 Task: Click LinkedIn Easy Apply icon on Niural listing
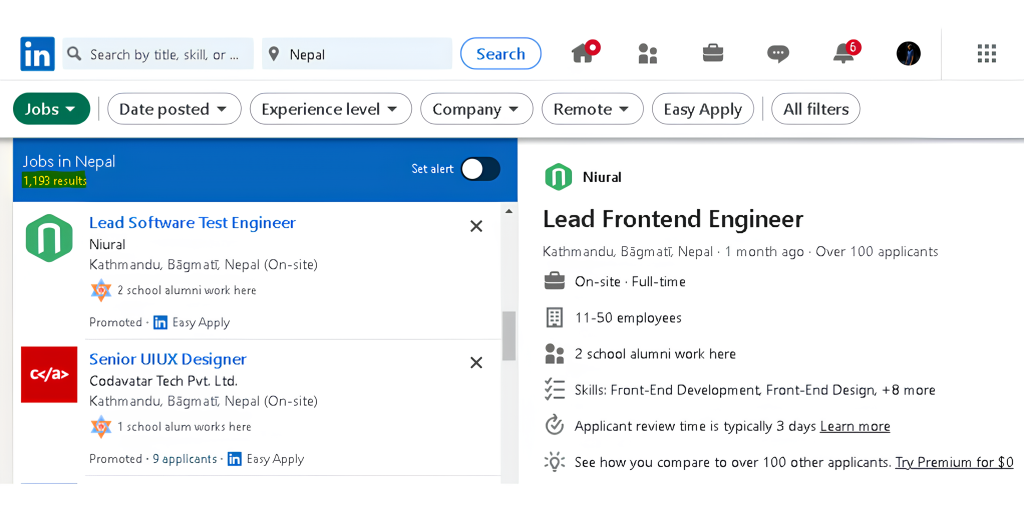(x=161, y=323)
